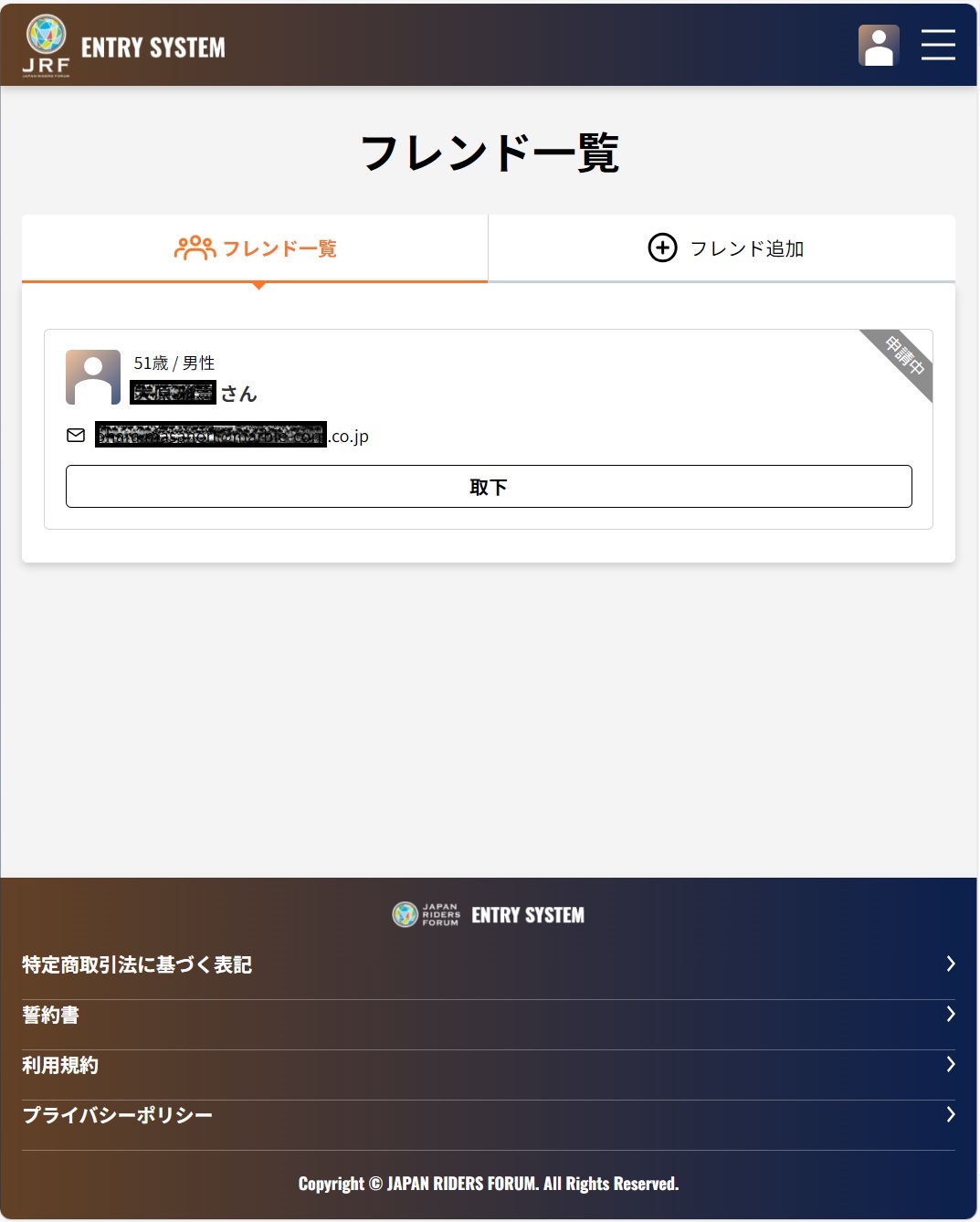Click the JRF logo in header
Viewport: 980px width, 1222px height.
click(47, 46)
